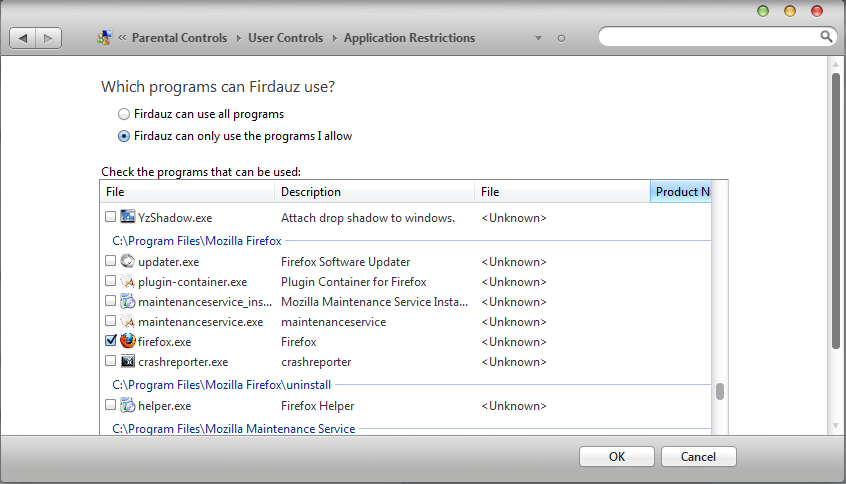This screenshot has width=846, height=484.
Task: Go to User Controls breadcrumb
Action: coord(285,38)
